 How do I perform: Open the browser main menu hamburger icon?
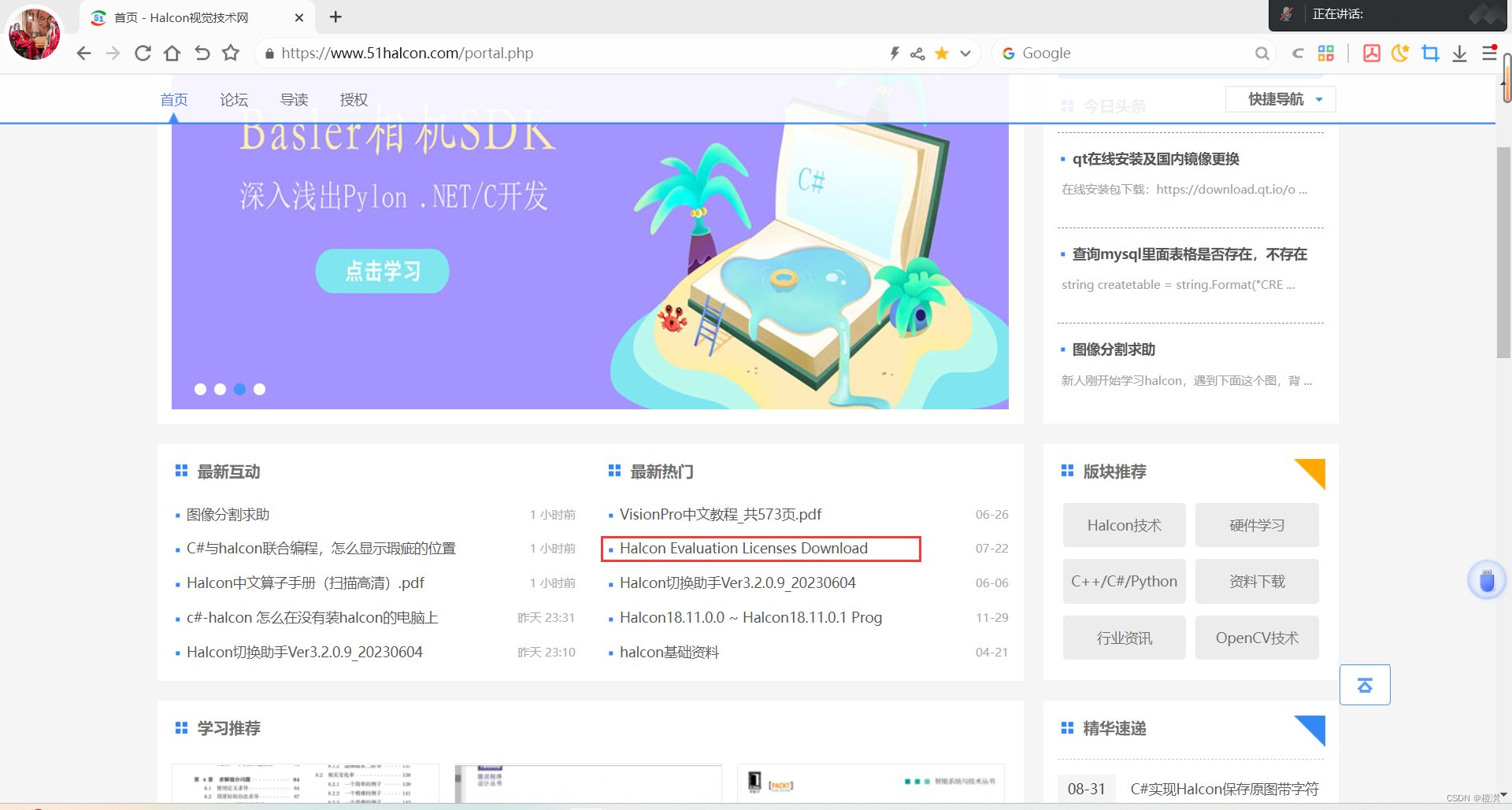(x=1489, y=53)
